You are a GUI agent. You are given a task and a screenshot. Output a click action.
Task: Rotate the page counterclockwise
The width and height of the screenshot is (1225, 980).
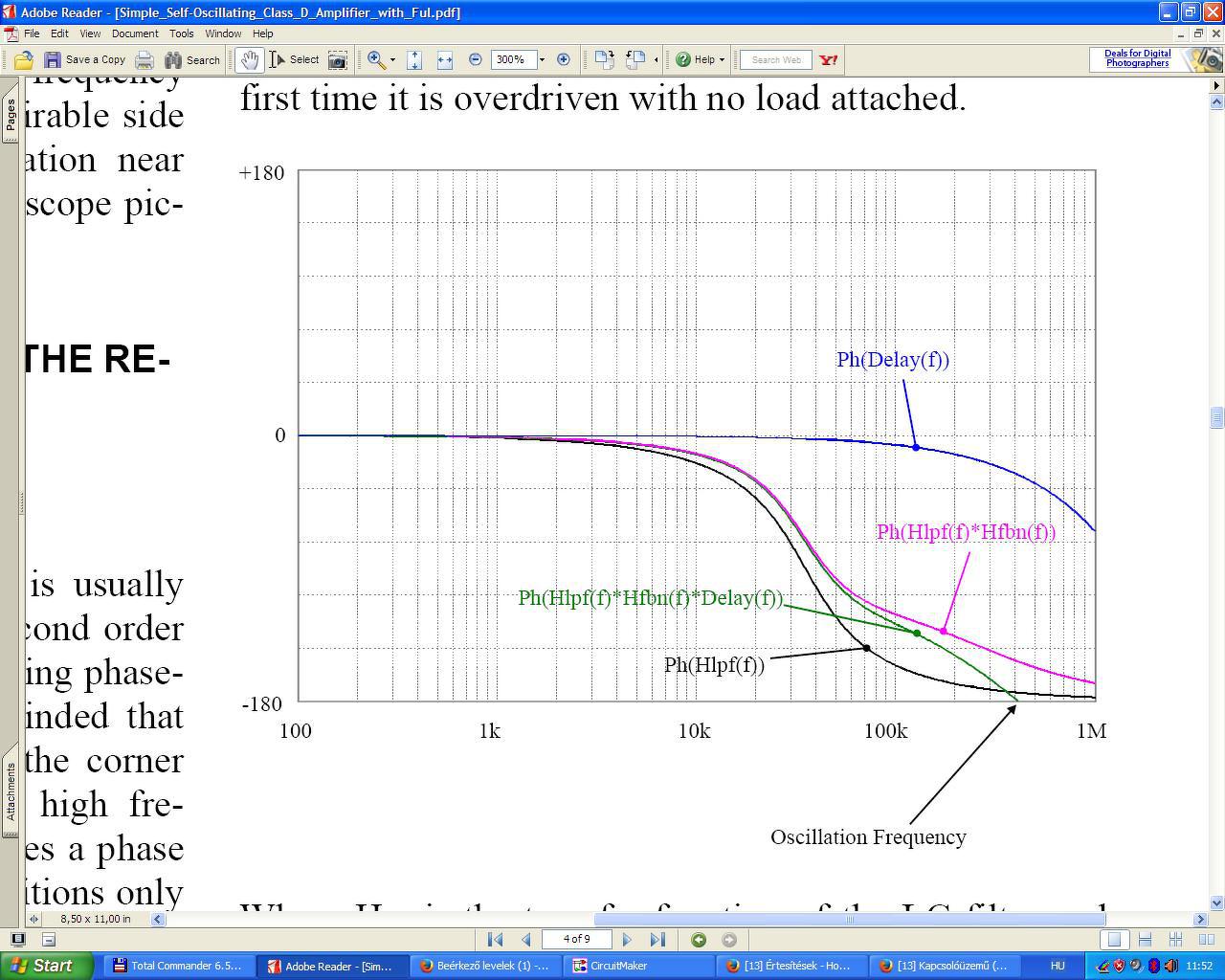(635, 60)
